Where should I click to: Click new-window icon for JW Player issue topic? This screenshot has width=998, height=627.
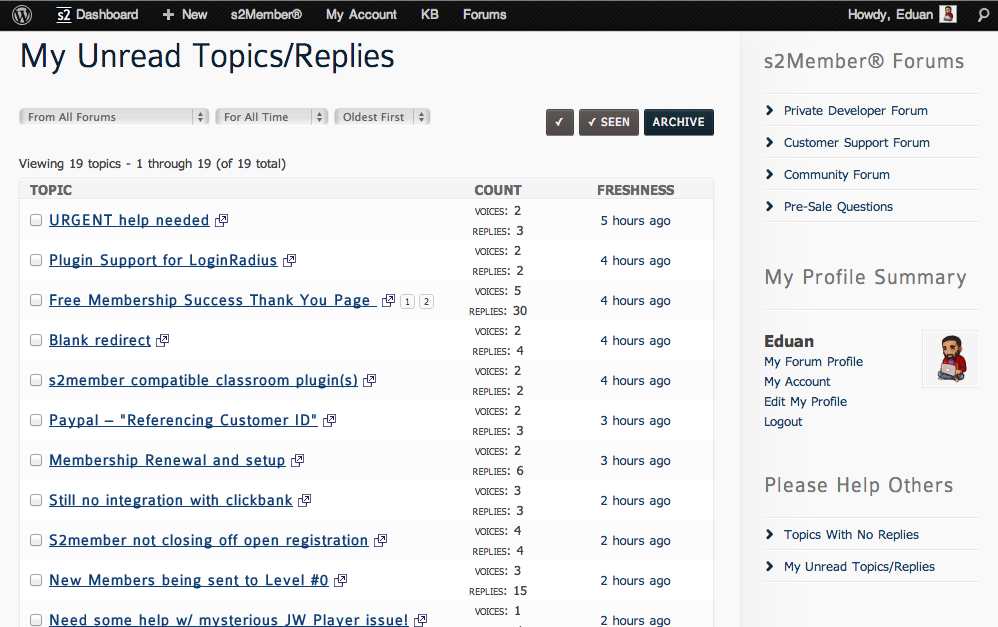point(421,620)
